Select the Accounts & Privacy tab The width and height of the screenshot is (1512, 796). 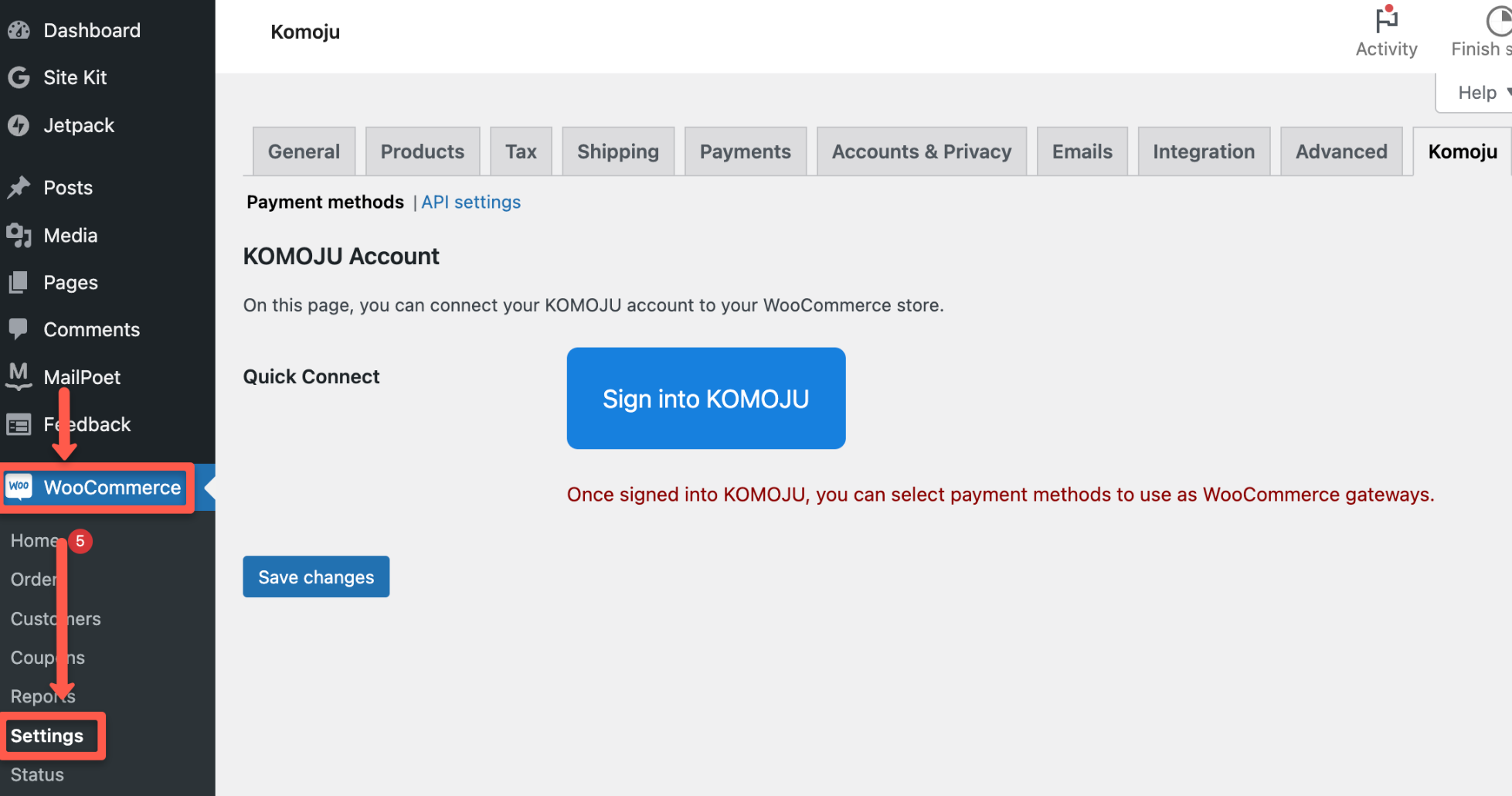coord(921,151)
